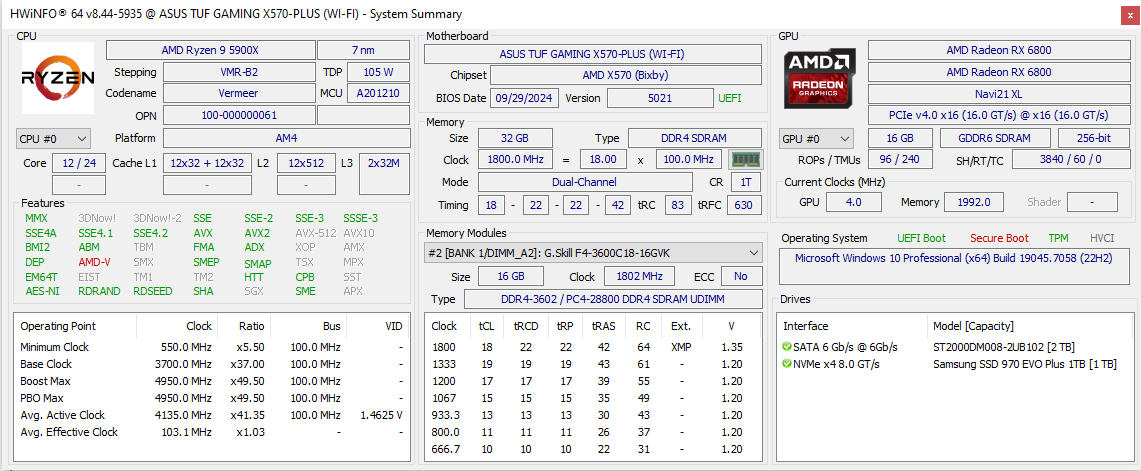This screenshot has height=471, width=1141.
Task: Click the 1.4625 V VID value
Action: [x=381, y=415]
